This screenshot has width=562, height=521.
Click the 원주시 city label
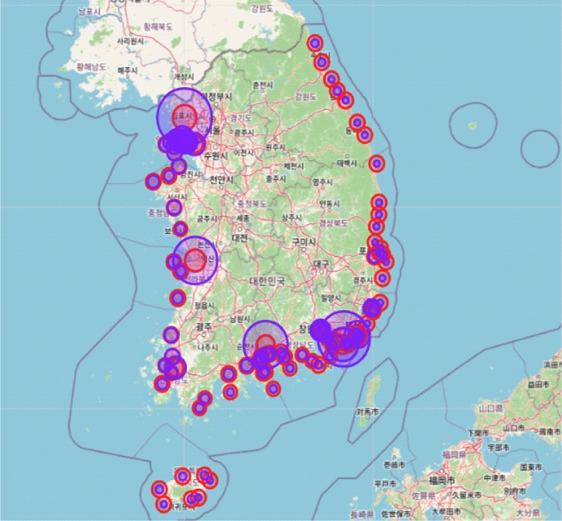click(x=275, y=147)
